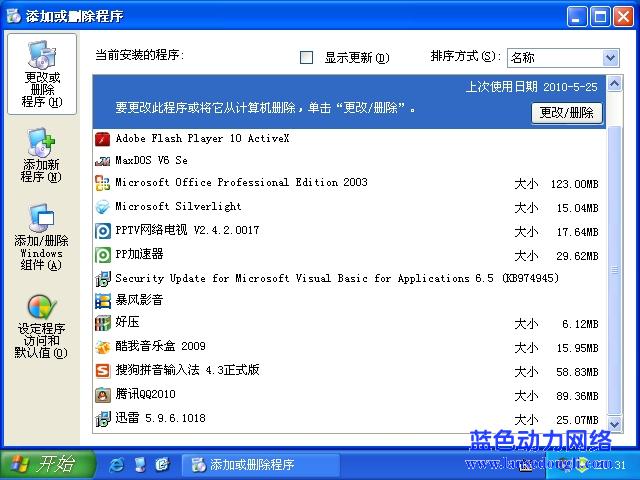Open the 开始 Start menu

coord(43,465)
